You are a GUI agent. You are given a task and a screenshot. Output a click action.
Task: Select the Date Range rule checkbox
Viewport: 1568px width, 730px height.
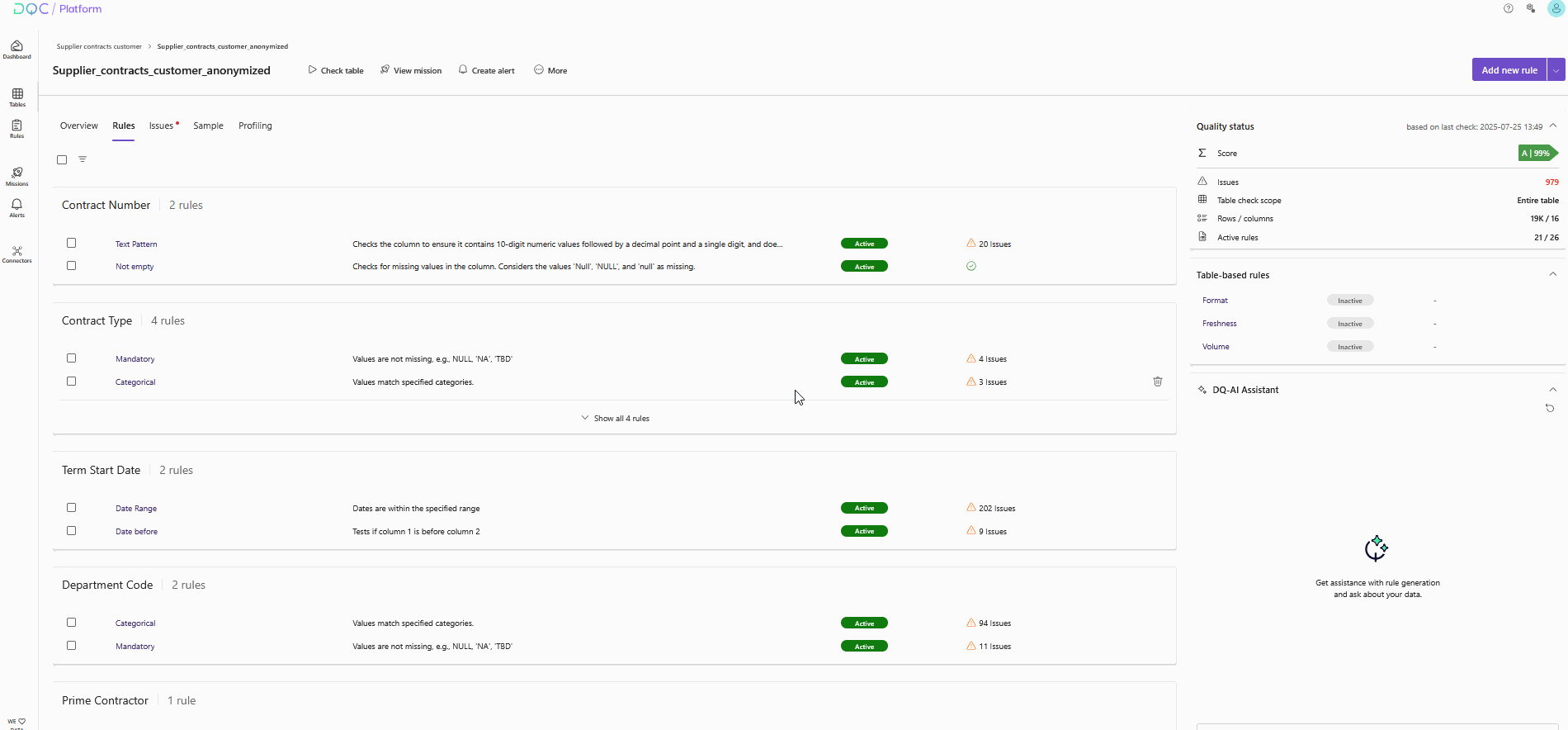72,508
